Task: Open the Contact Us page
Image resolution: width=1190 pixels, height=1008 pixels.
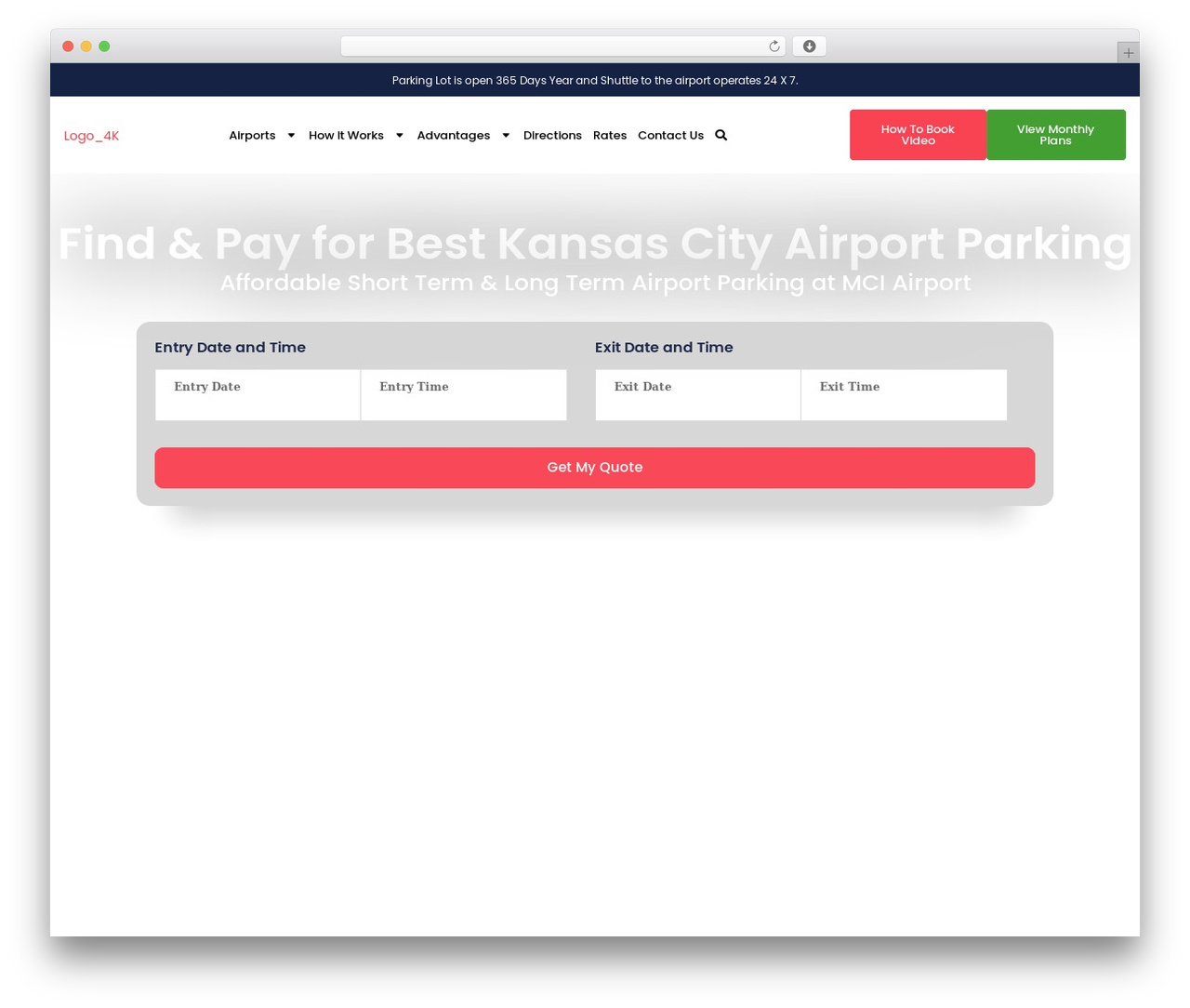Action: click(x=670, y=136)
